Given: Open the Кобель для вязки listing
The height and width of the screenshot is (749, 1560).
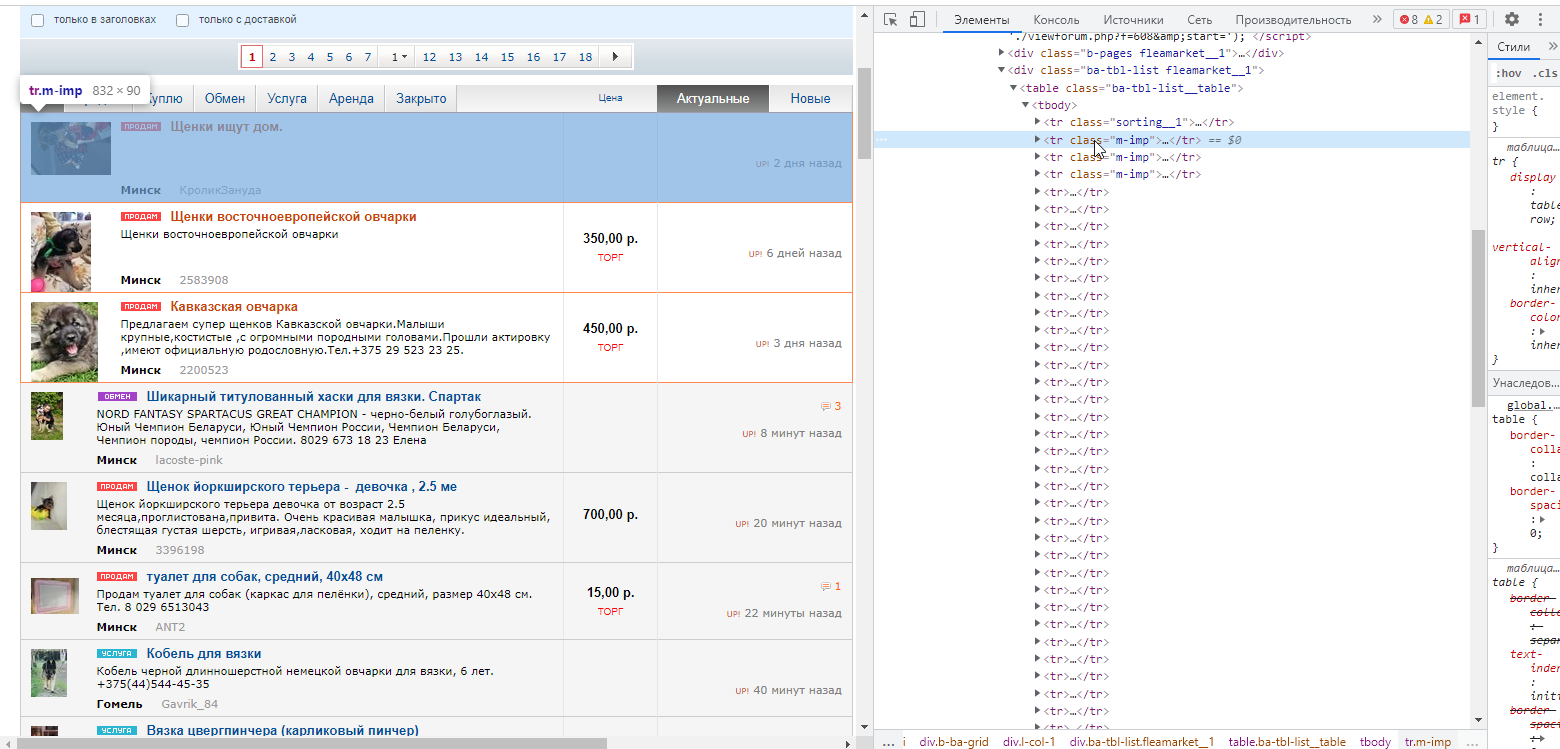Looking at the screenshot, I should coord(203,654).
